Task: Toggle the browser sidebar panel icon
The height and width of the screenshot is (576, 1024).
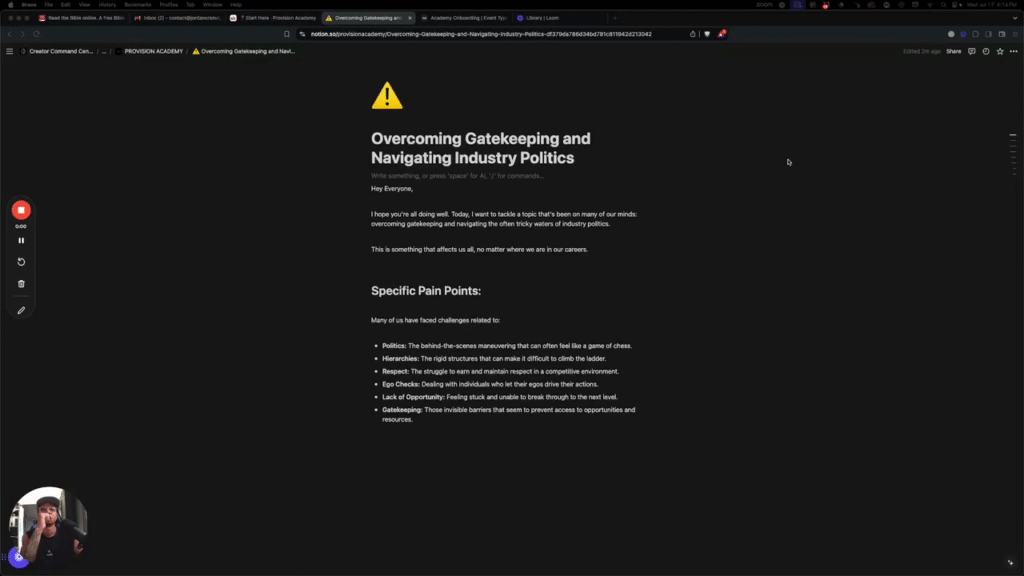Action: 989,34
